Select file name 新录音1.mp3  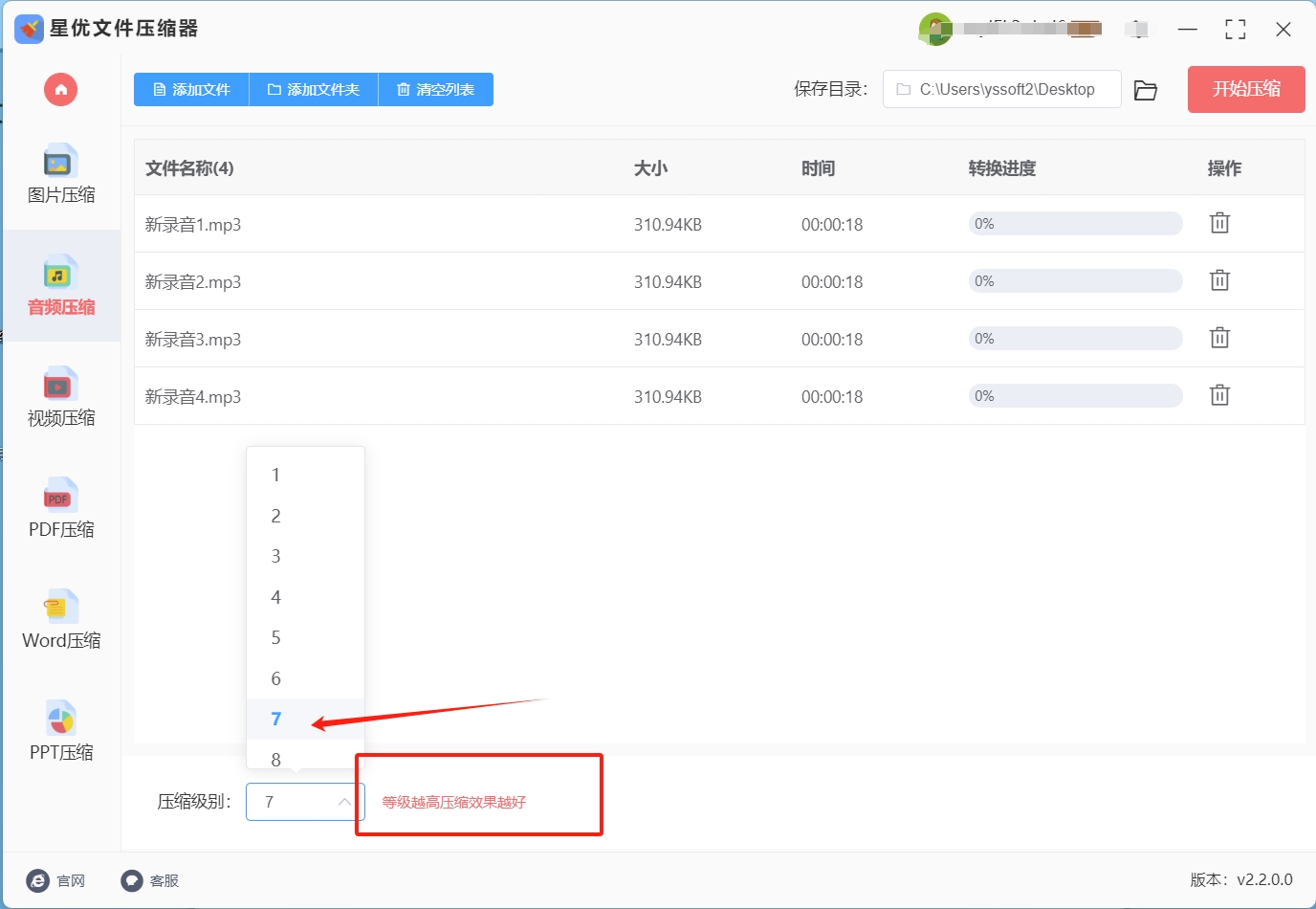pos(193,225)
